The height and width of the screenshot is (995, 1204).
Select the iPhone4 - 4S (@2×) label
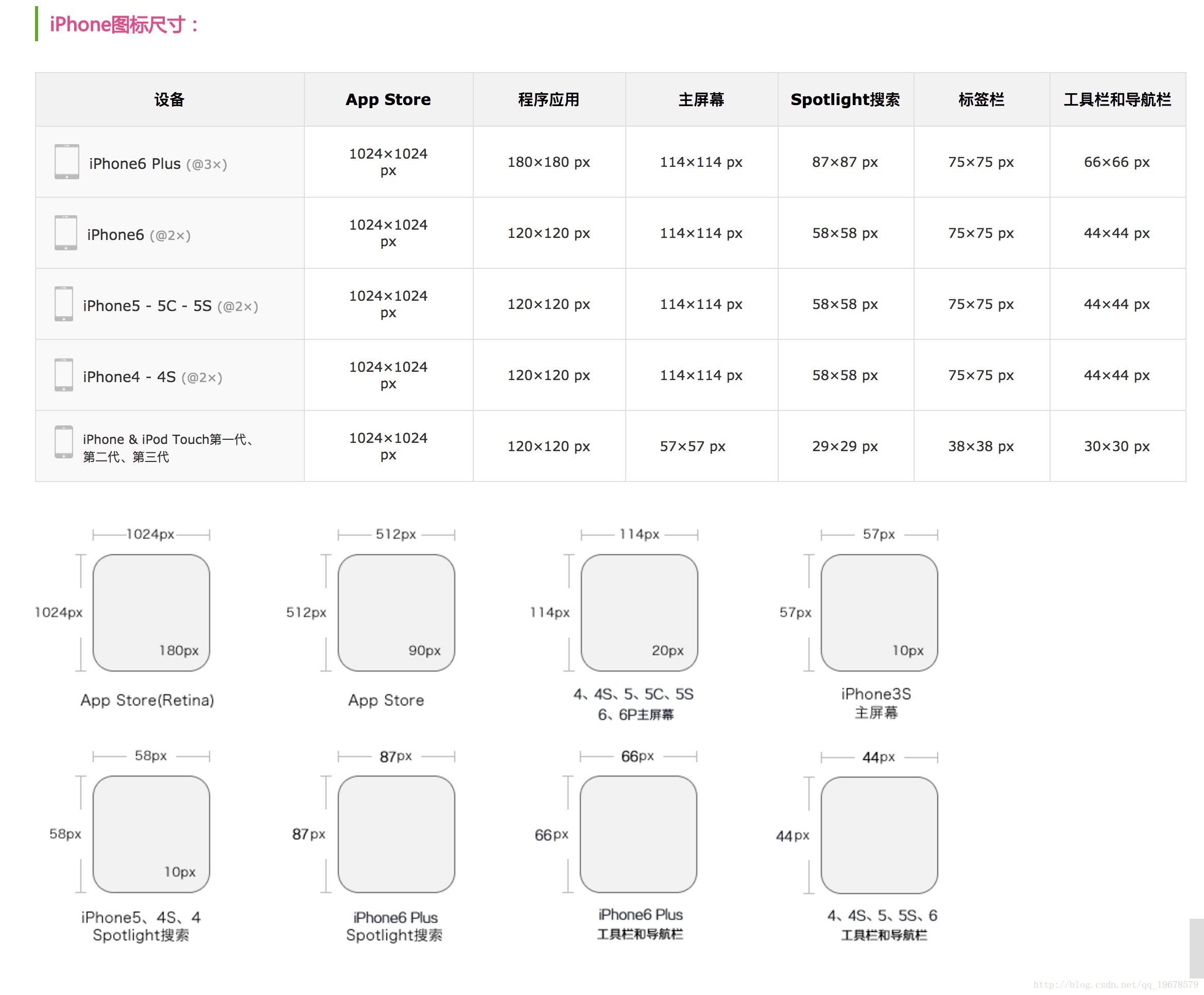point(152,377)
